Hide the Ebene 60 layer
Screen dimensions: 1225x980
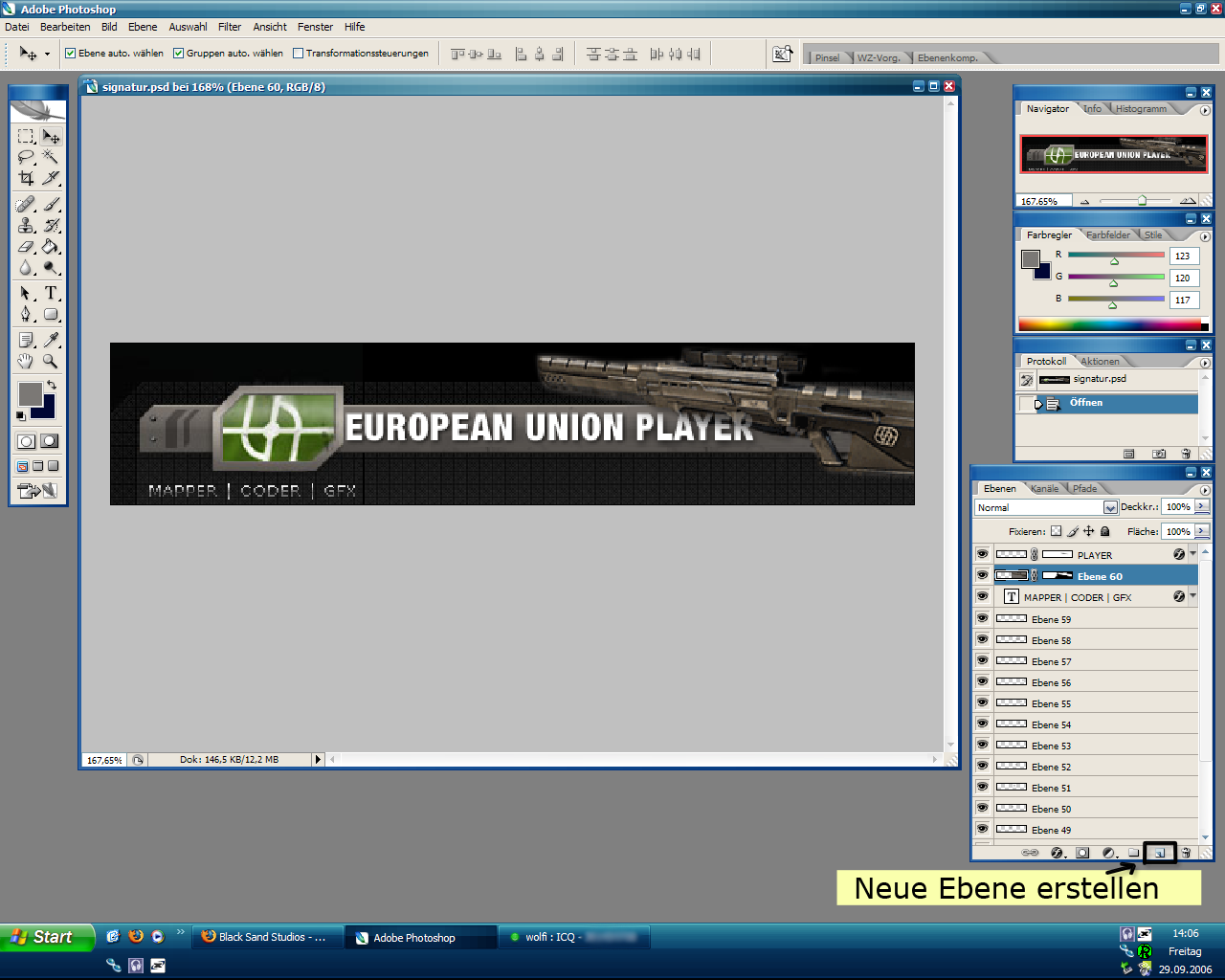pos(982,575)
